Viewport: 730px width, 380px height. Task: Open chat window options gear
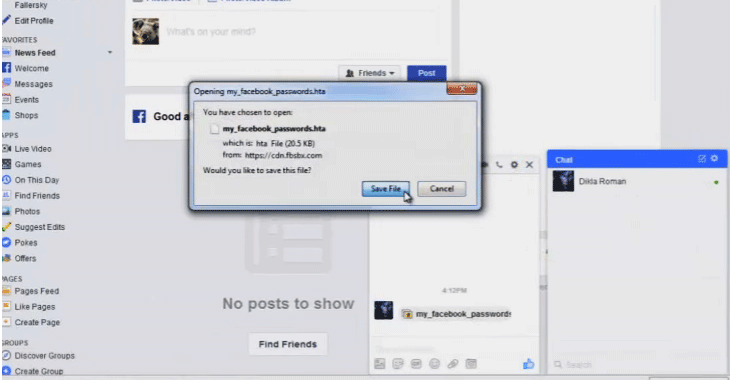point(514,164)
